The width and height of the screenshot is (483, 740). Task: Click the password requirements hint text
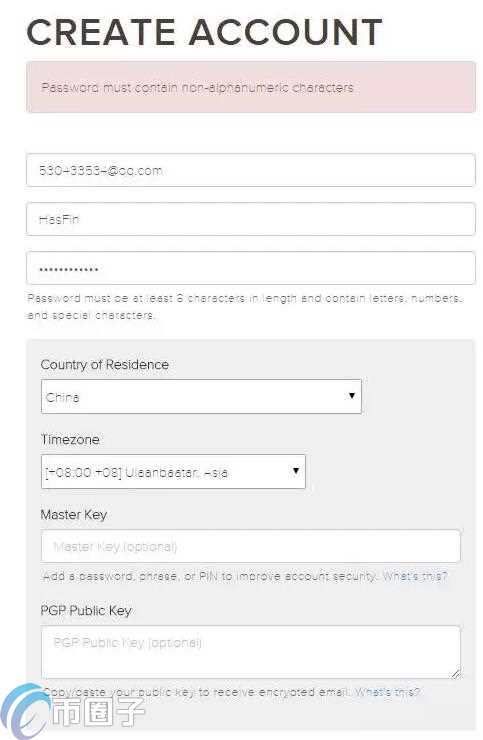point(245,306)
